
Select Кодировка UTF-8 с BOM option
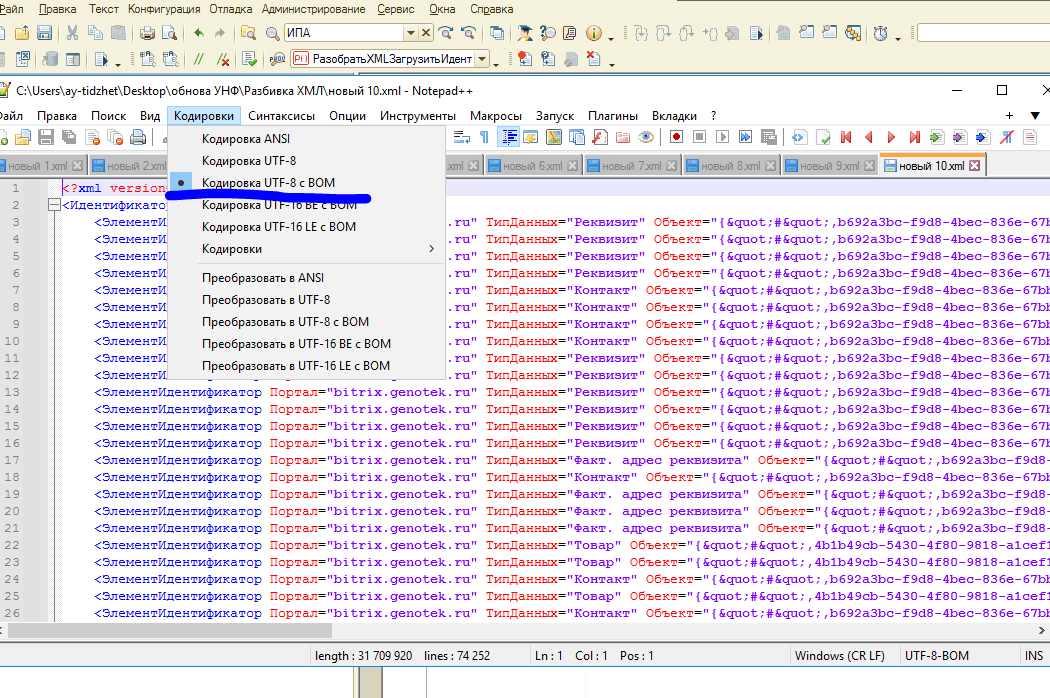pos(305,183)
